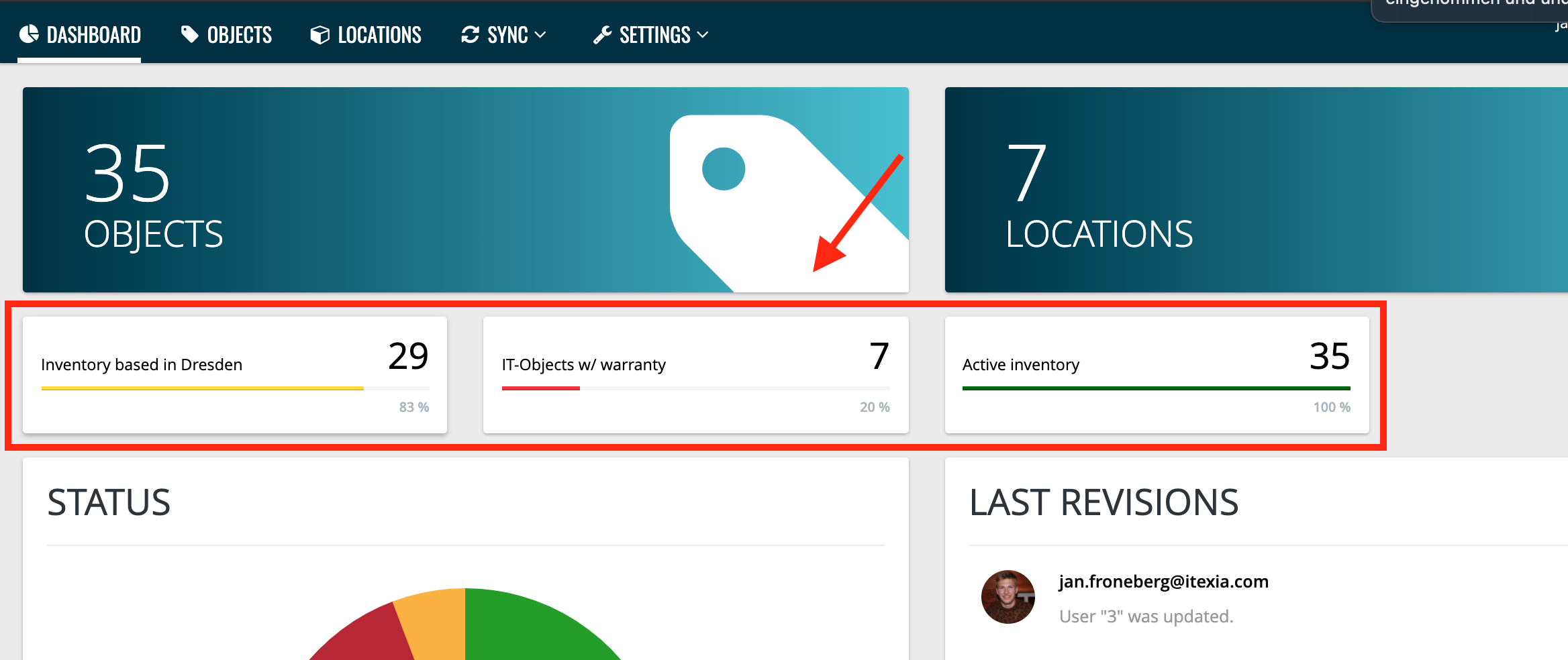Click jan.froneberg@itexia.com user link
The width and height of the screenshot is (1568, 660).
pyautogui.click(x=1163, y=582)
